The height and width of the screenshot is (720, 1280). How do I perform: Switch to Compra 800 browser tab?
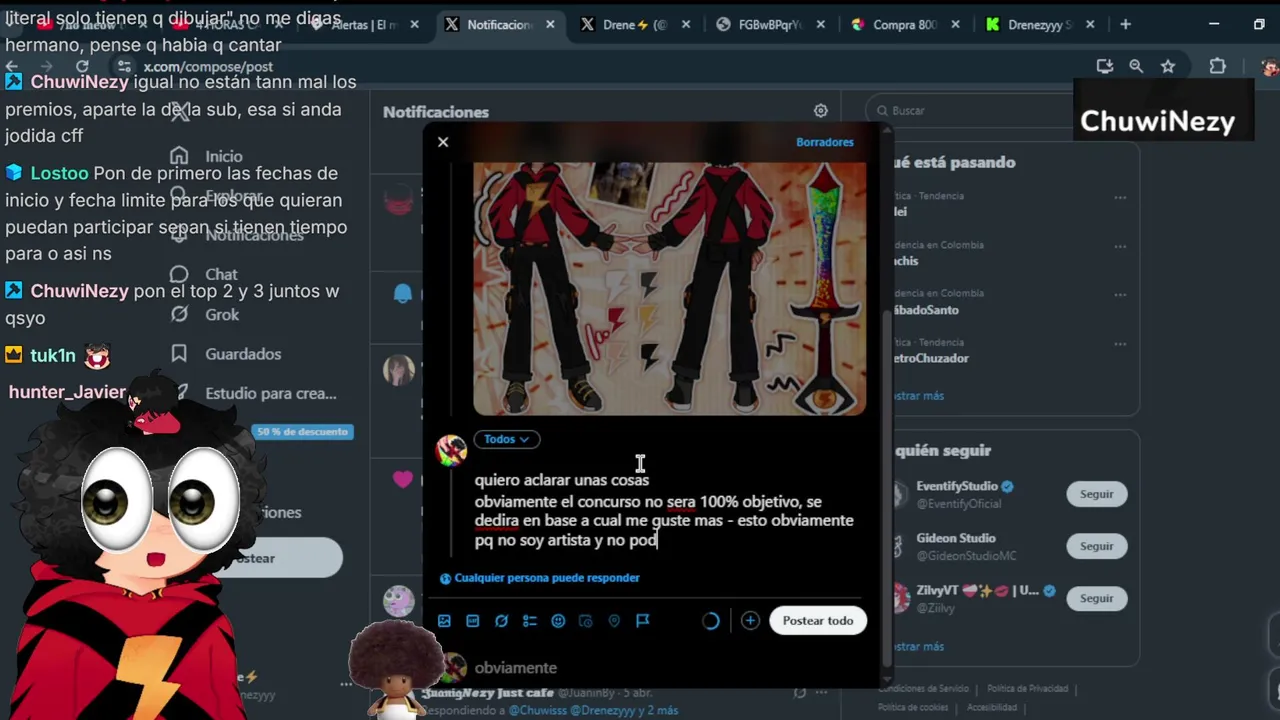coord(906,25)
